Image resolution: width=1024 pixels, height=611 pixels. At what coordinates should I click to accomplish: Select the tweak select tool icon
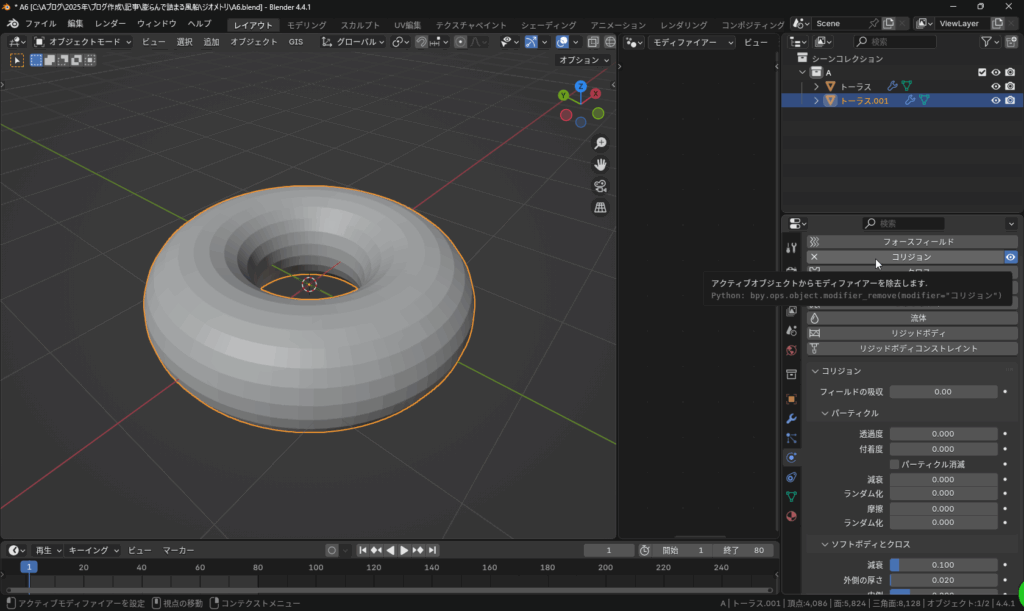[x=17, y=60]
